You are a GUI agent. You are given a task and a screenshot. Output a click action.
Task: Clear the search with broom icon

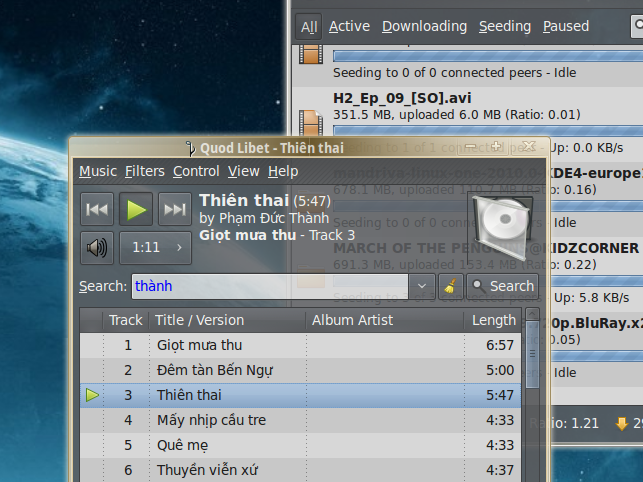coord(451,286)
